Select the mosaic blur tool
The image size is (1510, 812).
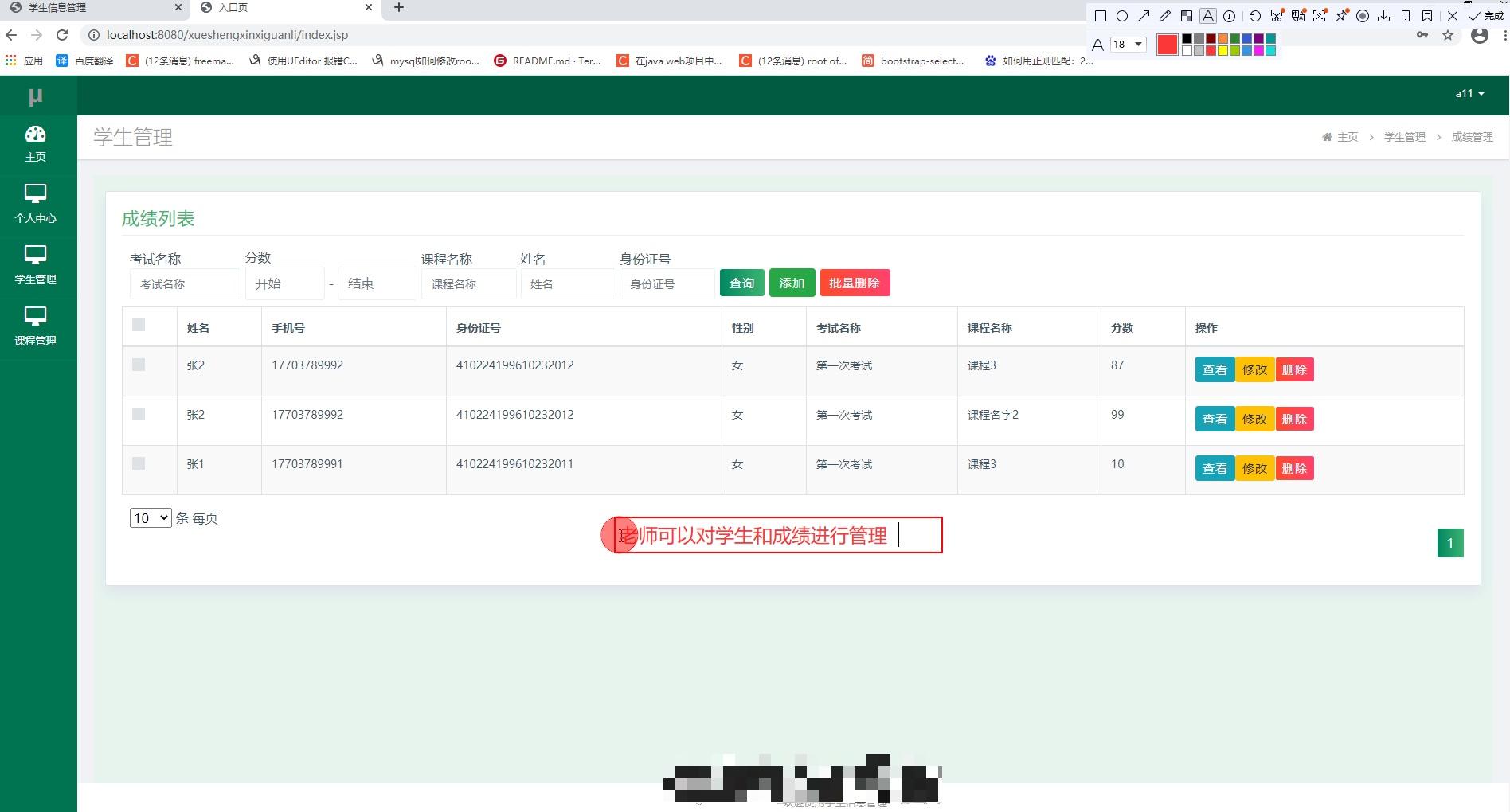(x=1187, y=16)
